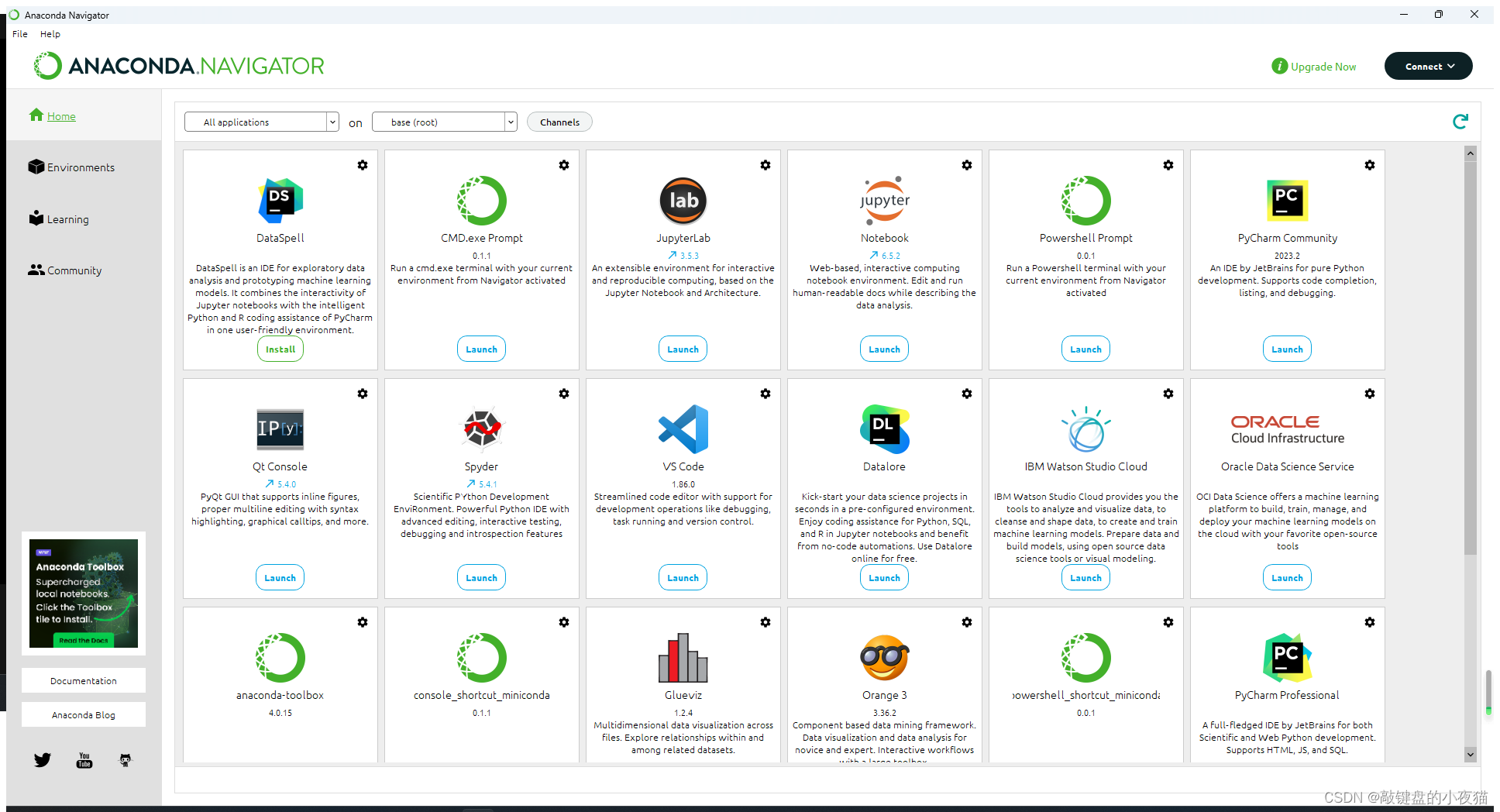This screenshot has height=812, width=1500.
Task: Open the Qt Console settings gear
Action: [363, 394]
